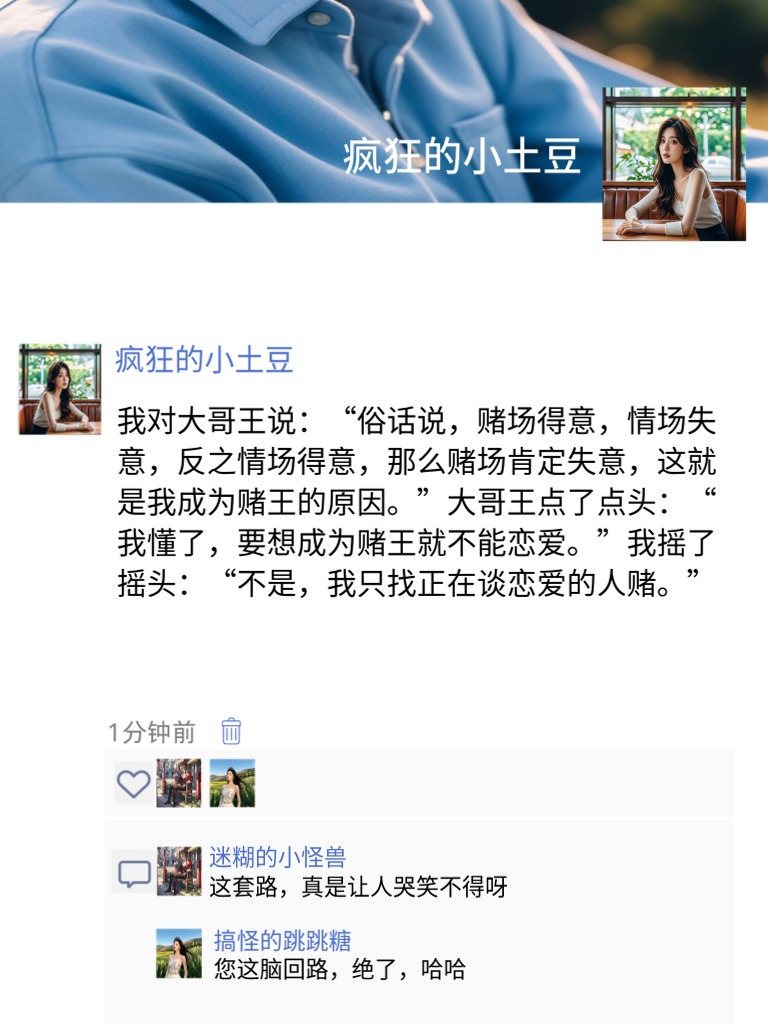768x1024 pixels.
Task: Click empty space below the last comment
Action: click(x=418, y=1004)
